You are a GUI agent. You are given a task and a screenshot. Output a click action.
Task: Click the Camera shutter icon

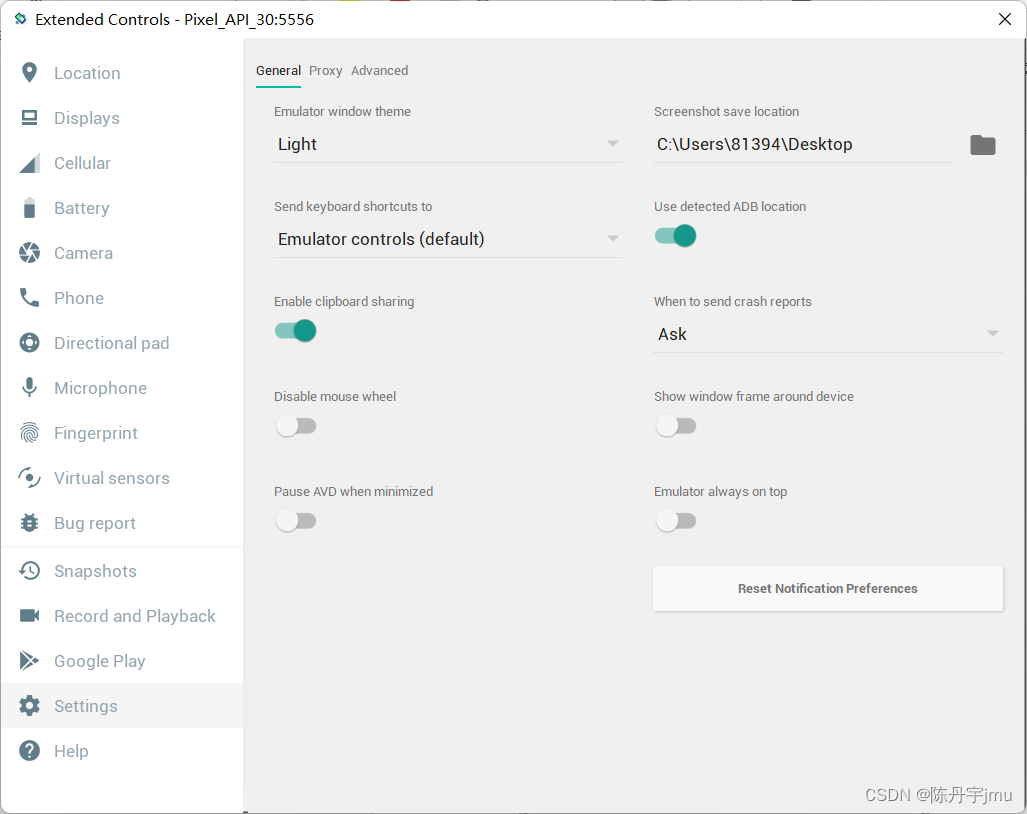coord(29,253)
